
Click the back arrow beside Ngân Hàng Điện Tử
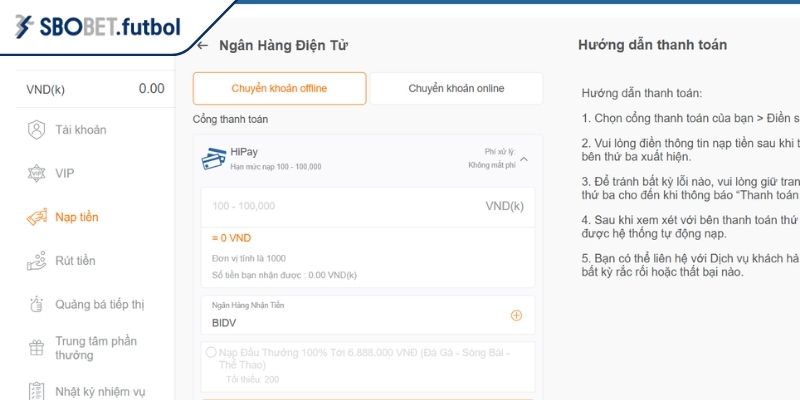tap(203, 45)
